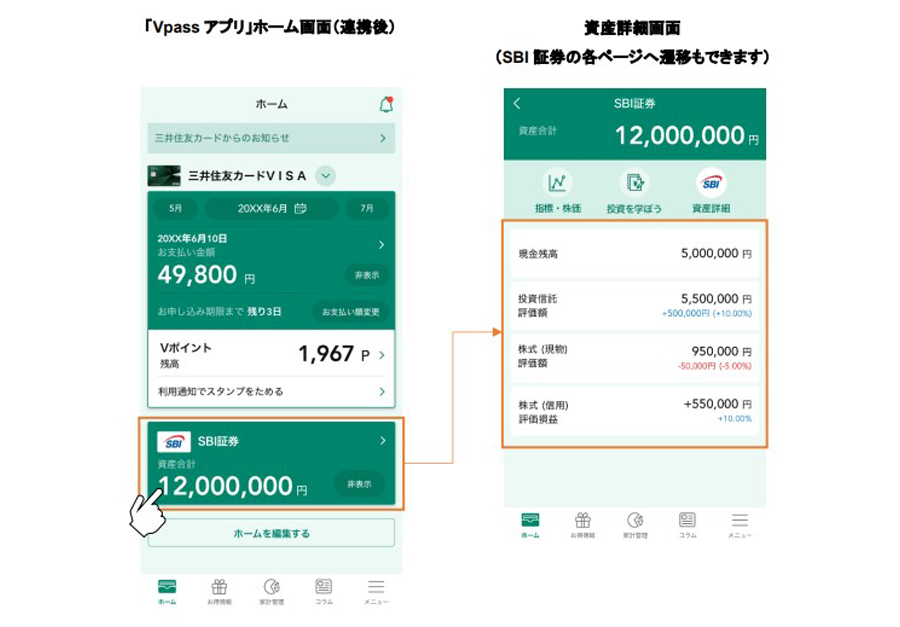Hide the 49,800円 payment amount

click(x=367, y=276)
